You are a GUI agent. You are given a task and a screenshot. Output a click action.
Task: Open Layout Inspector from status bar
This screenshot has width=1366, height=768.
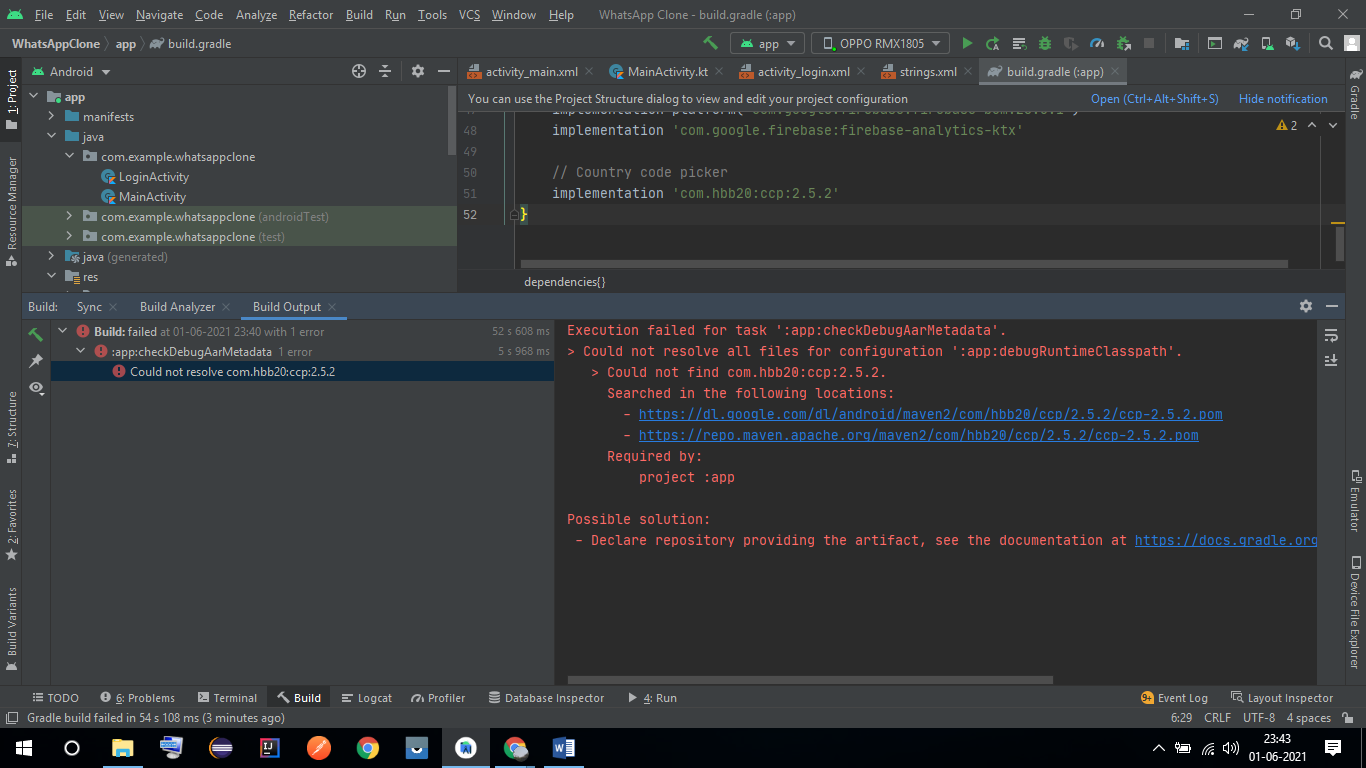coord(1282,698)
